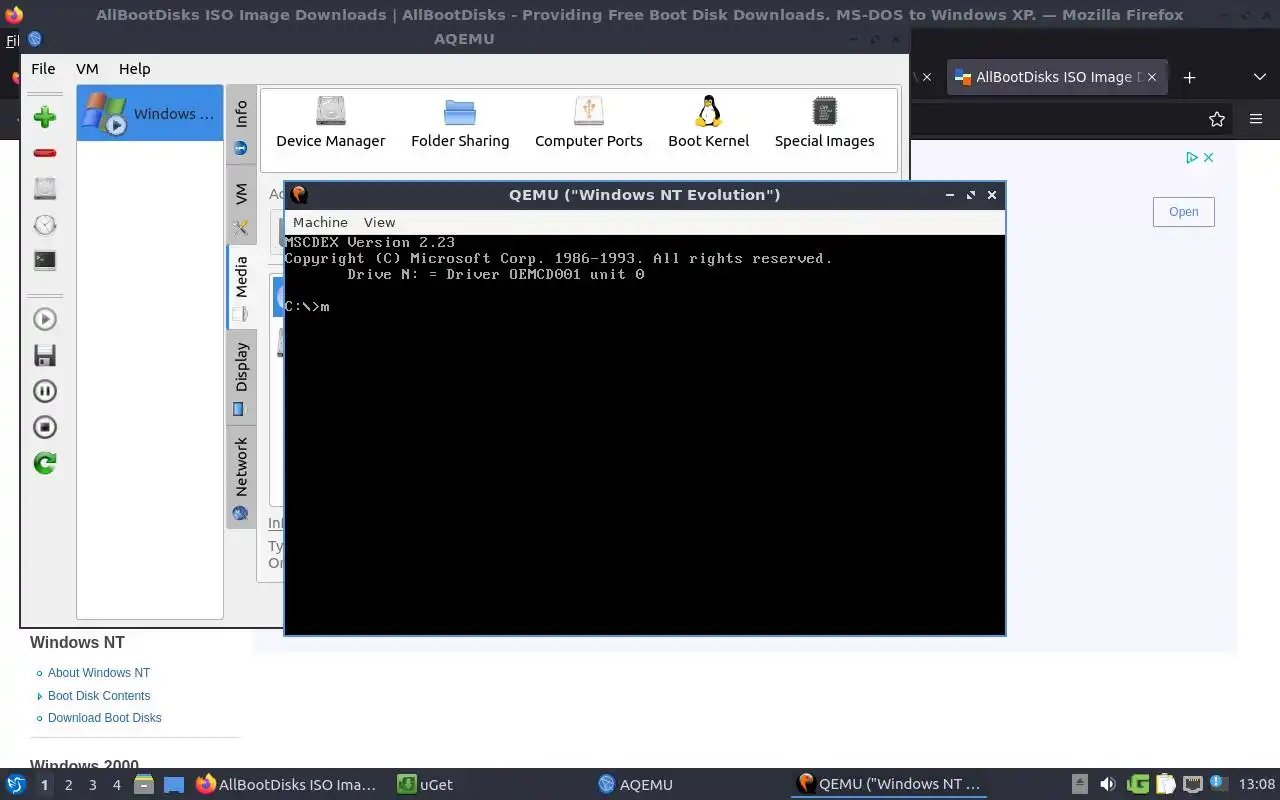Click the QEMU window title bar icon
The width and height of the screenshot is (1280, 800).
point(299,195)
